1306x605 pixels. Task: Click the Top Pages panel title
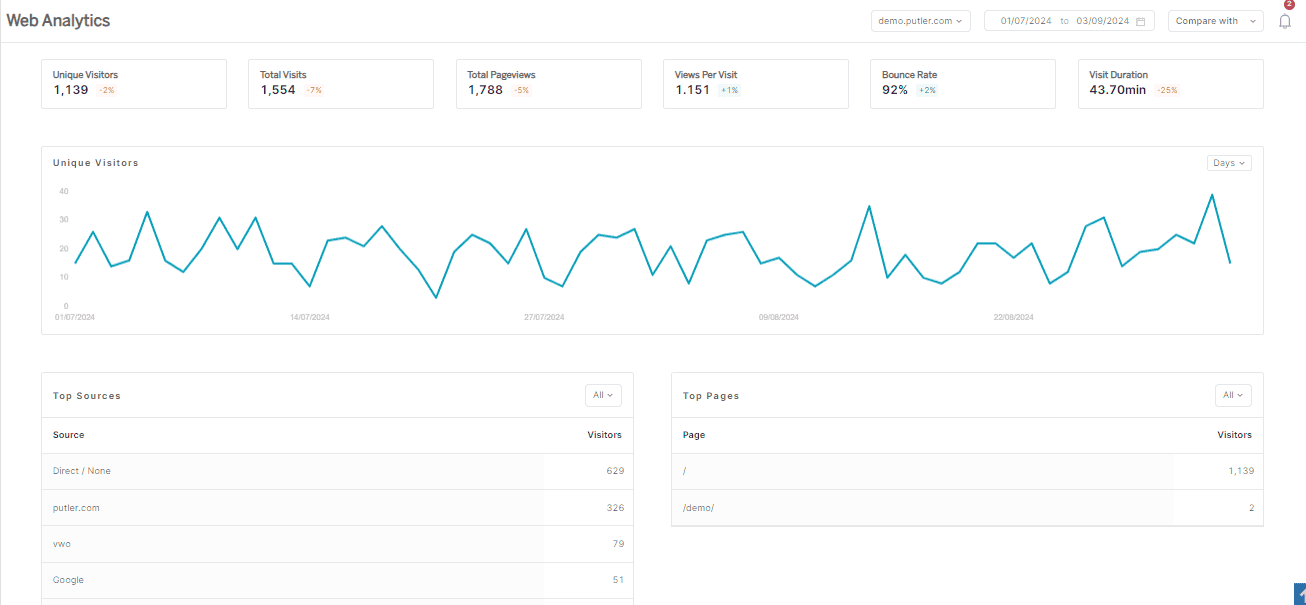click(x=711, y=396)
